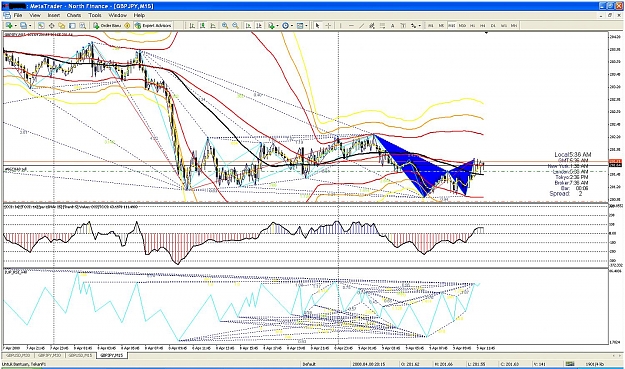
Task: Click the Zoom Out magnifier icon
Action: click(x=236, y=26)
